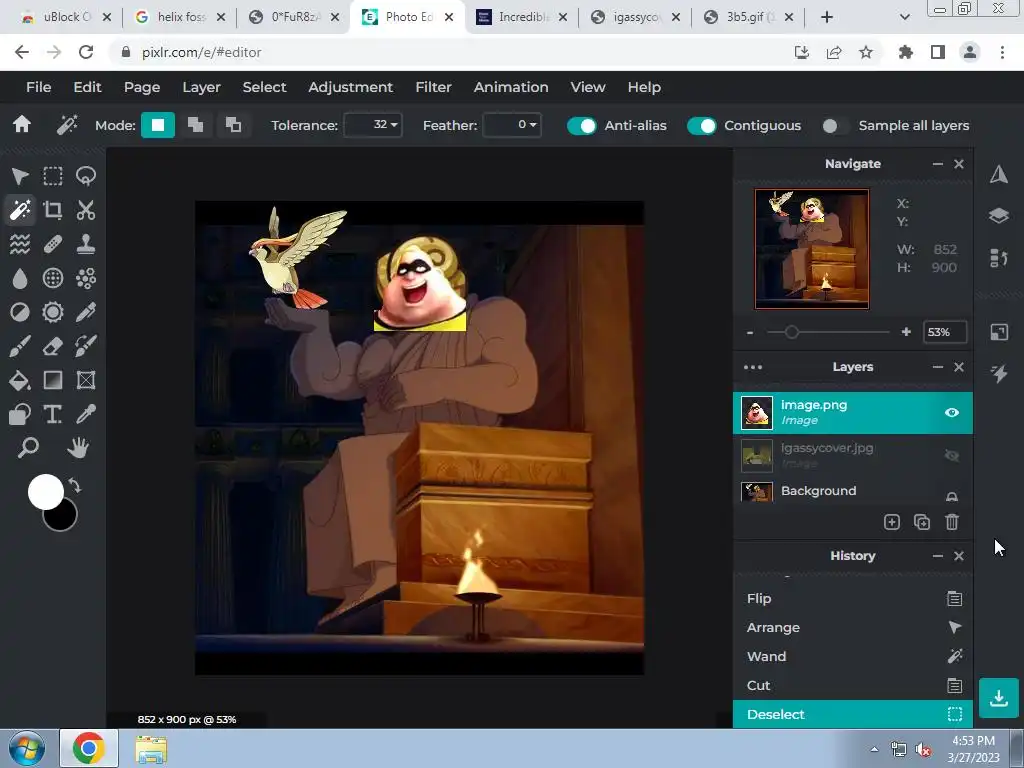Open the white foreground color swatch
This screenshot has width=1024, height=768.
(45, 492)
